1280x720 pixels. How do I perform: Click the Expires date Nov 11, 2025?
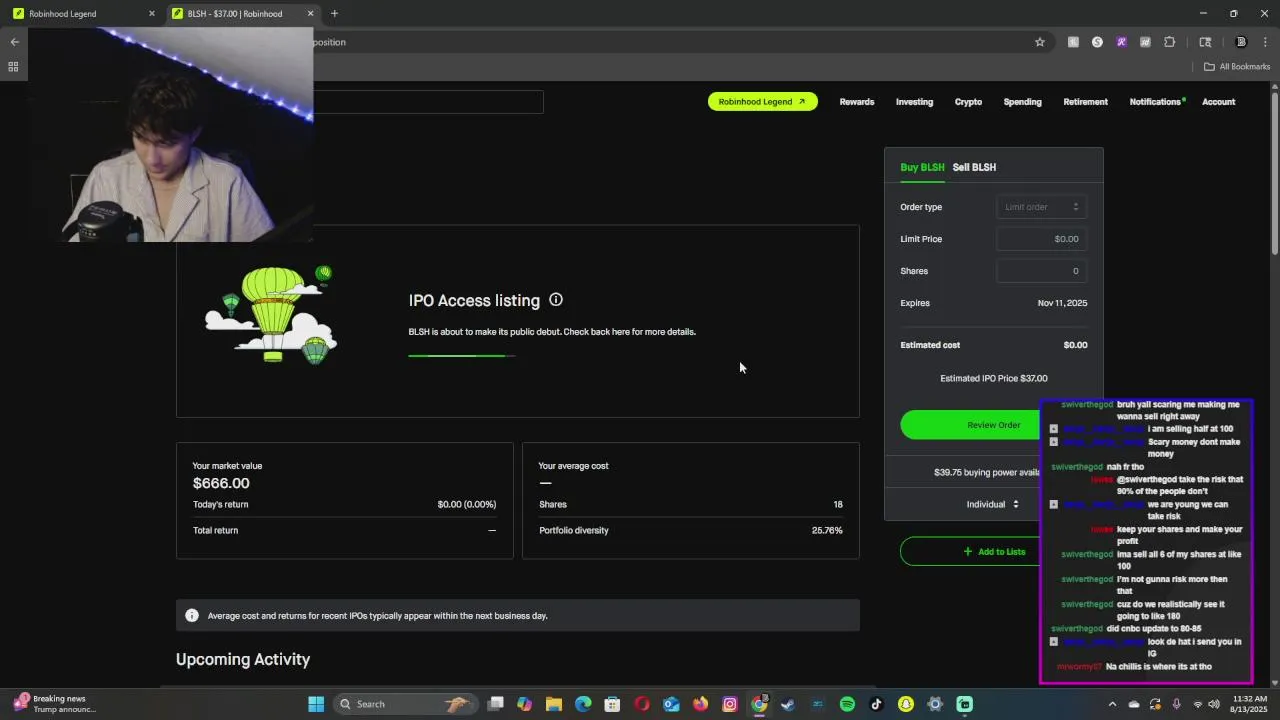(1062, 303)
